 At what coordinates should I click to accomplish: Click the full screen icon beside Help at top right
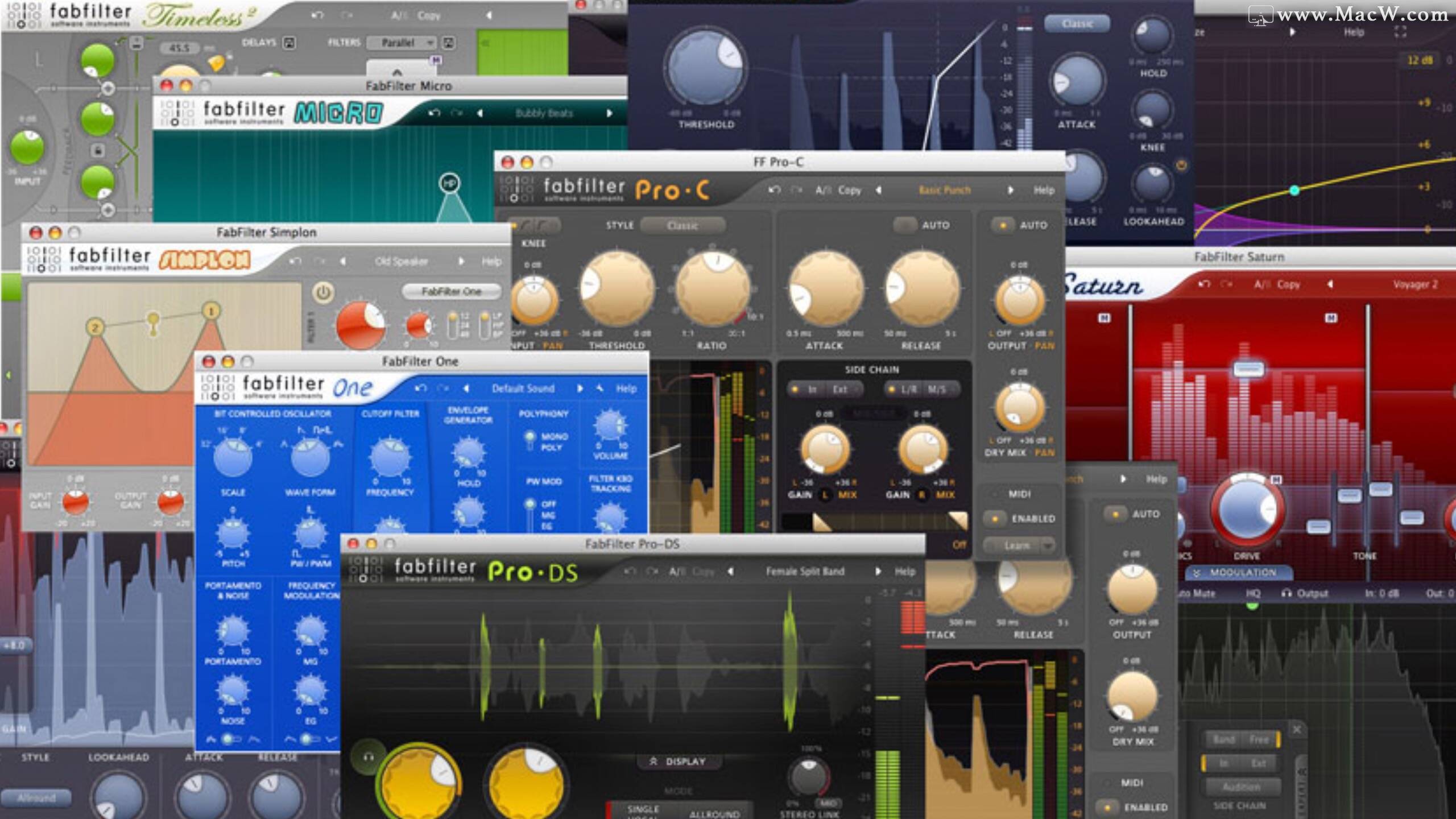(1400, 32)
